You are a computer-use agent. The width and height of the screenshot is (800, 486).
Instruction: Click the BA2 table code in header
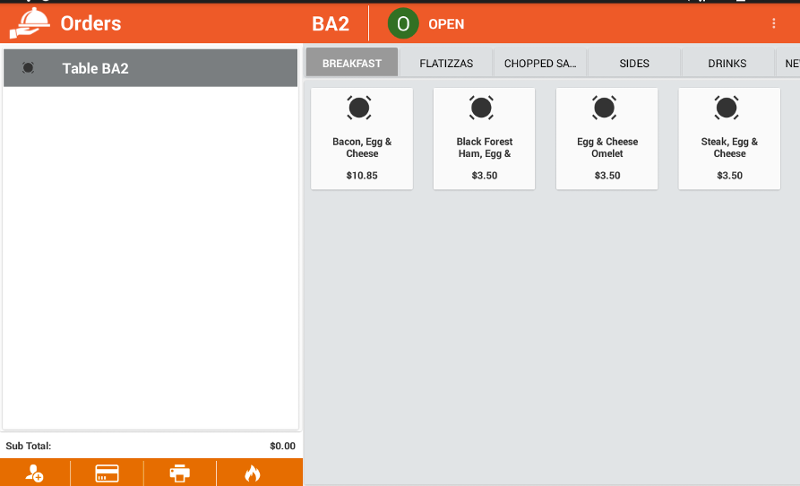tap(331, 24)
